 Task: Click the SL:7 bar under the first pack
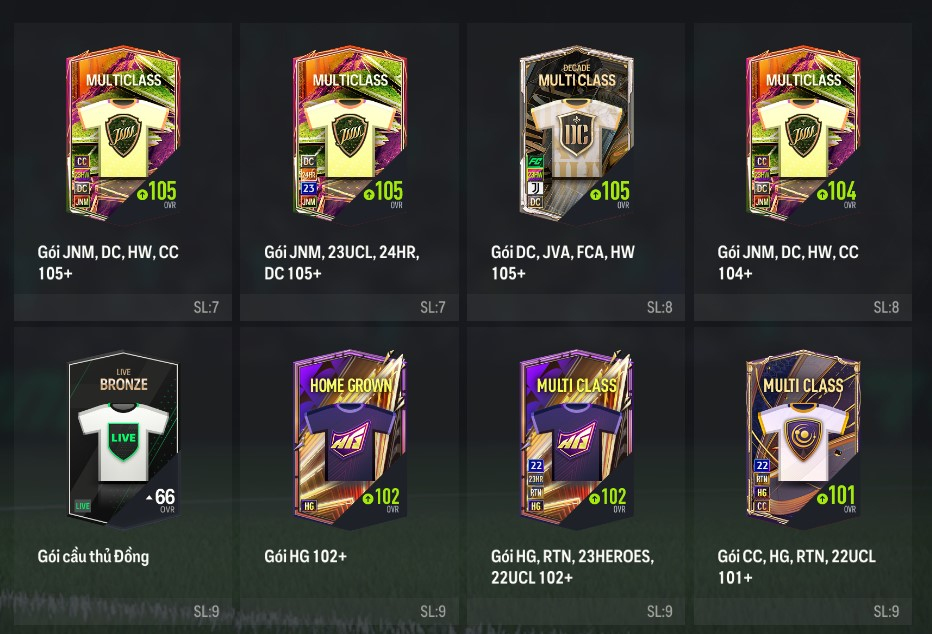123,307
